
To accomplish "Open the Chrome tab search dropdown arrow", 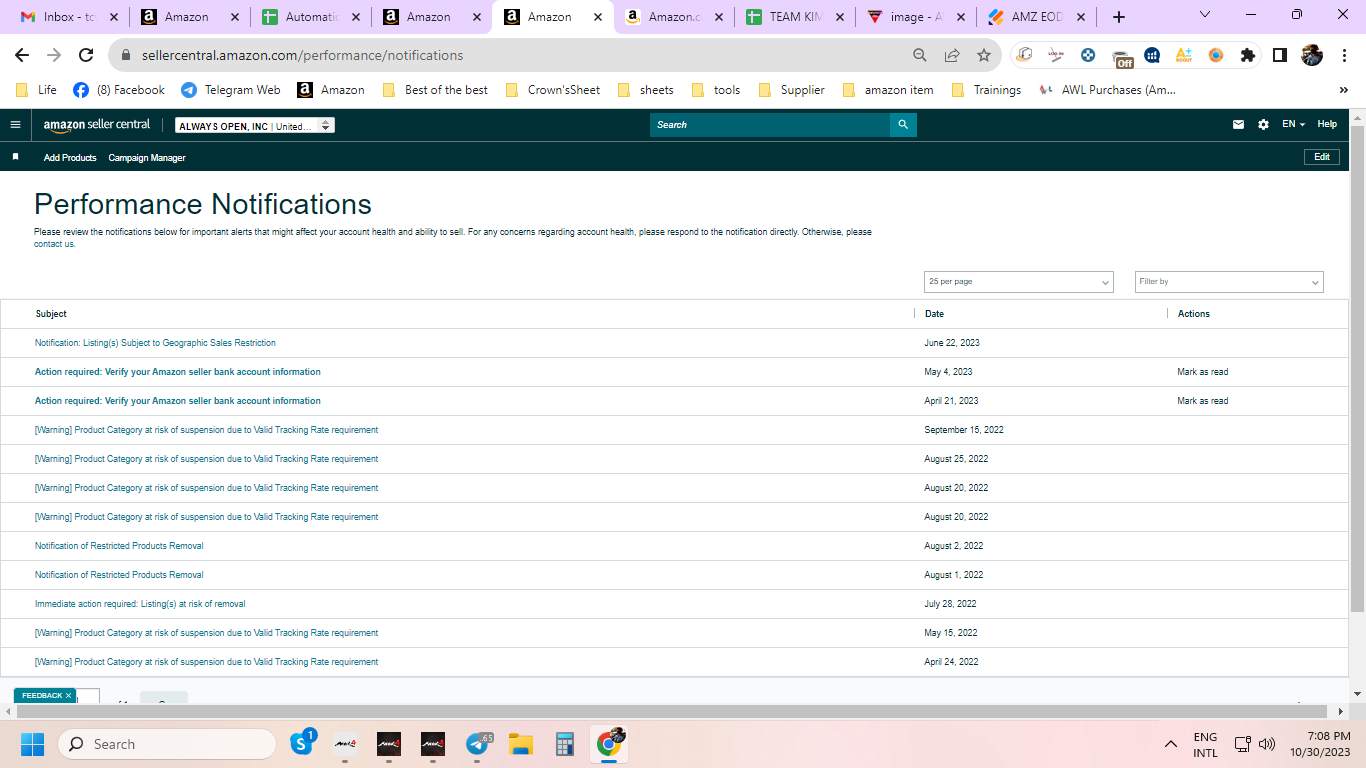I will point(1204,15).
